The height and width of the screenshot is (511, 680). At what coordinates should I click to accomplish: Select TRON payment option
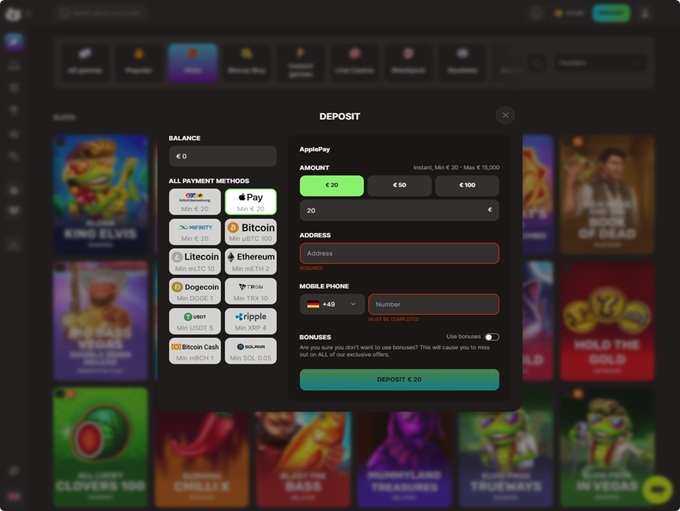click(x=251, y=291)
